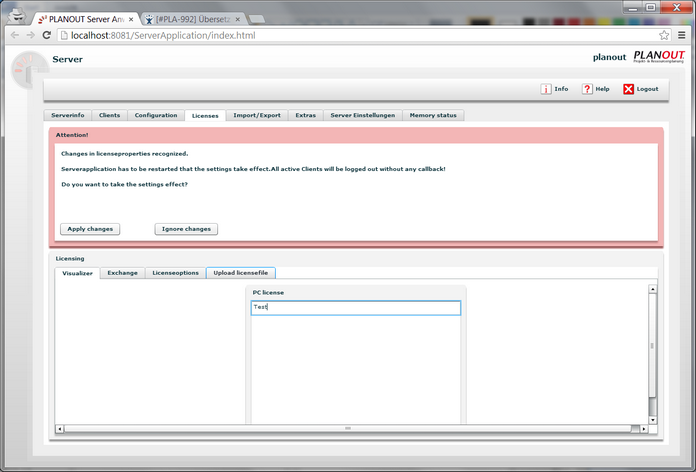Select the Licenses tab
This screenshot has height=472, width=696.
pos(205,115)
